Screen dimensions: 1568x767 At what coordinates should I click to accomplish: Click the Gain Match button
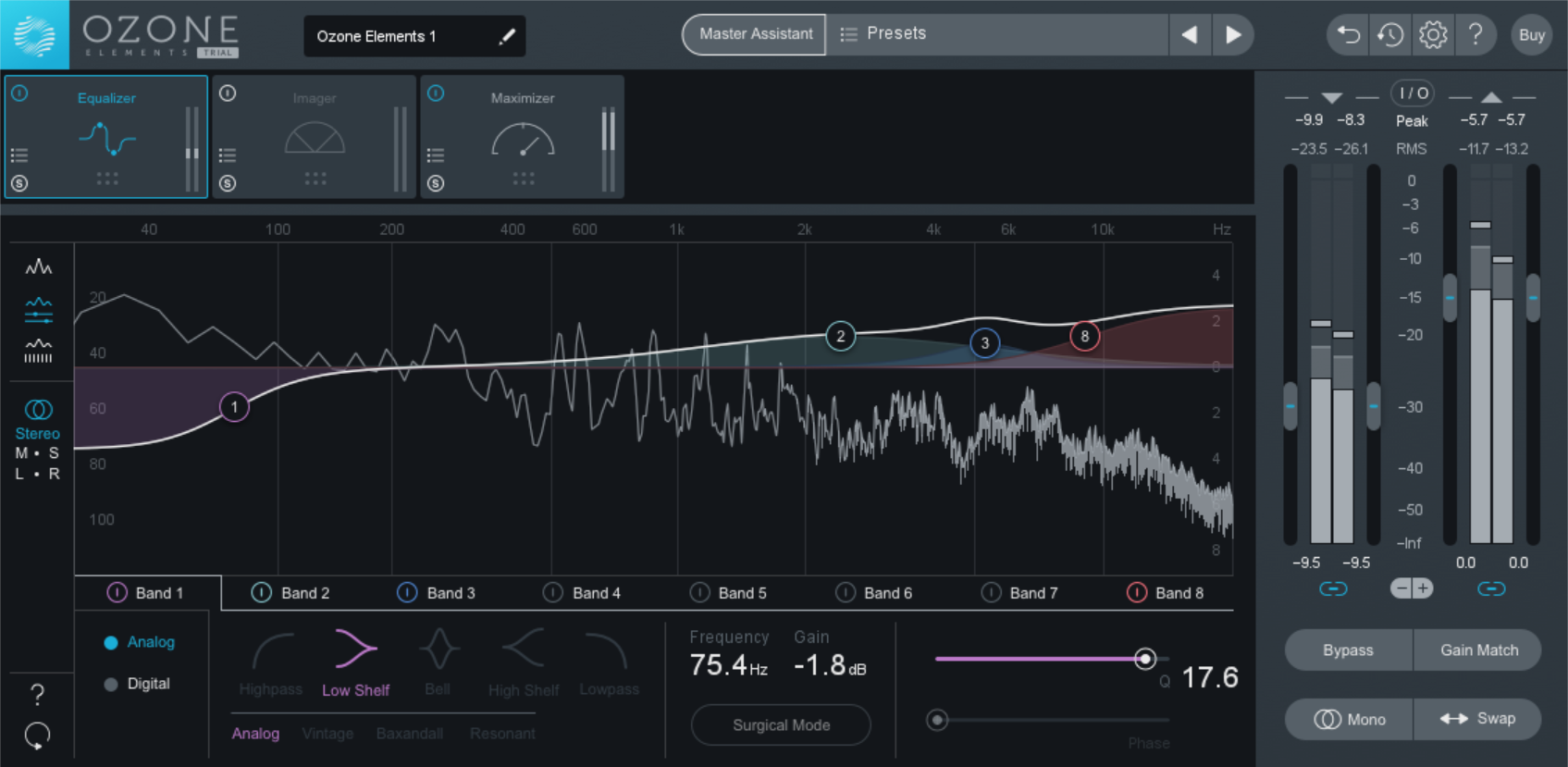tap(1478, 650)
